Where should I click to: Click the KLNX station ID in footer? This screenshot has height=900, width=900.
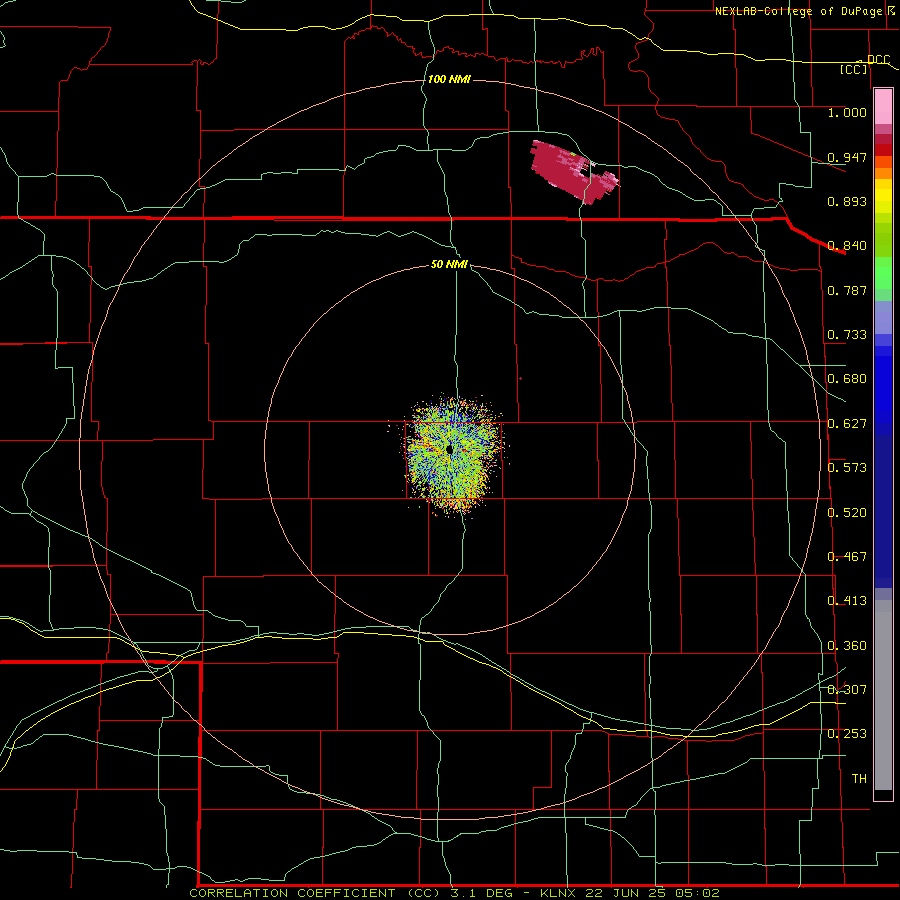(x=557, y=893)
